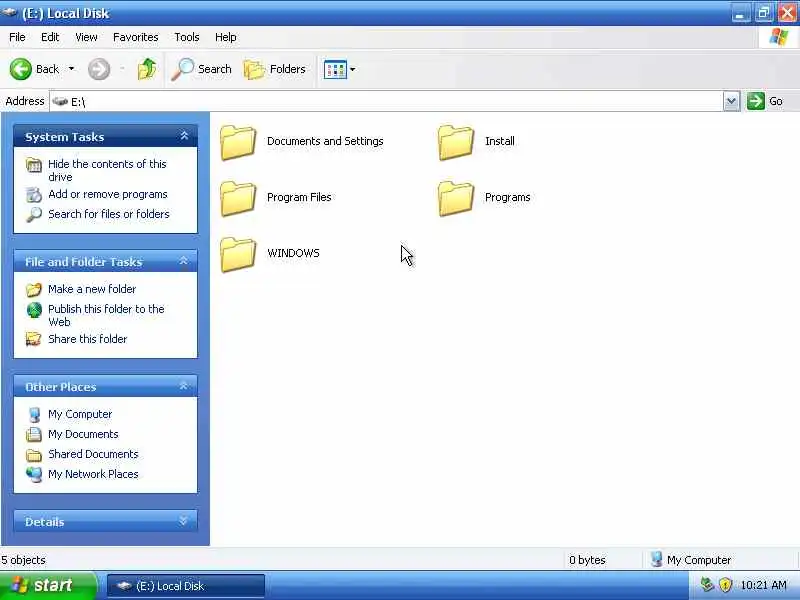The width and height of the screenshot is (800, 600).
Task: Click the WINDOWS folder name
Action: (x=293, y=254)
